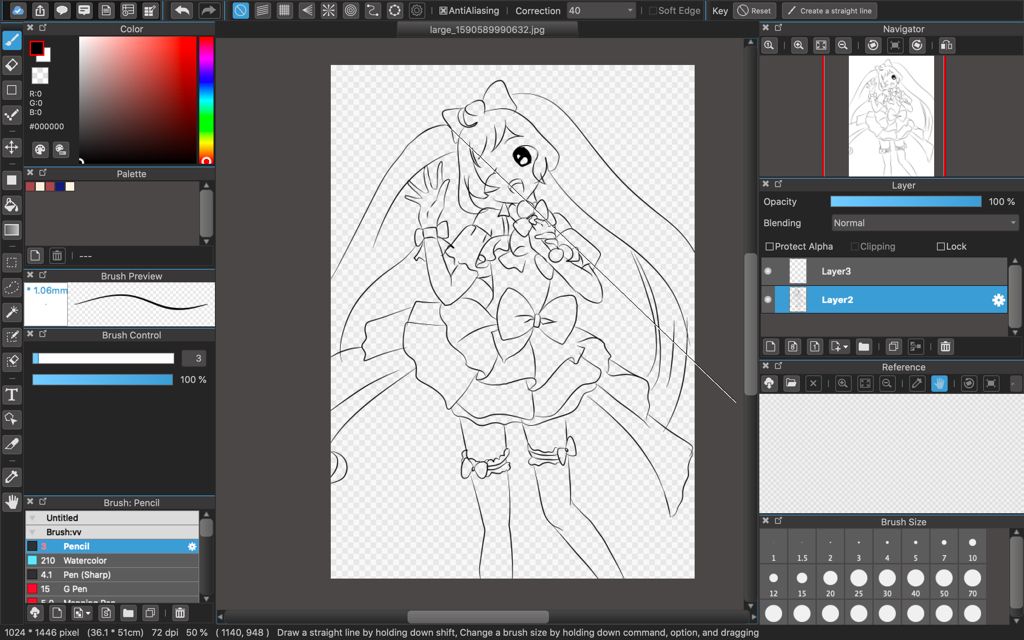
Task: Select the Pen (Sharp) brush
Action: [112, 575]
